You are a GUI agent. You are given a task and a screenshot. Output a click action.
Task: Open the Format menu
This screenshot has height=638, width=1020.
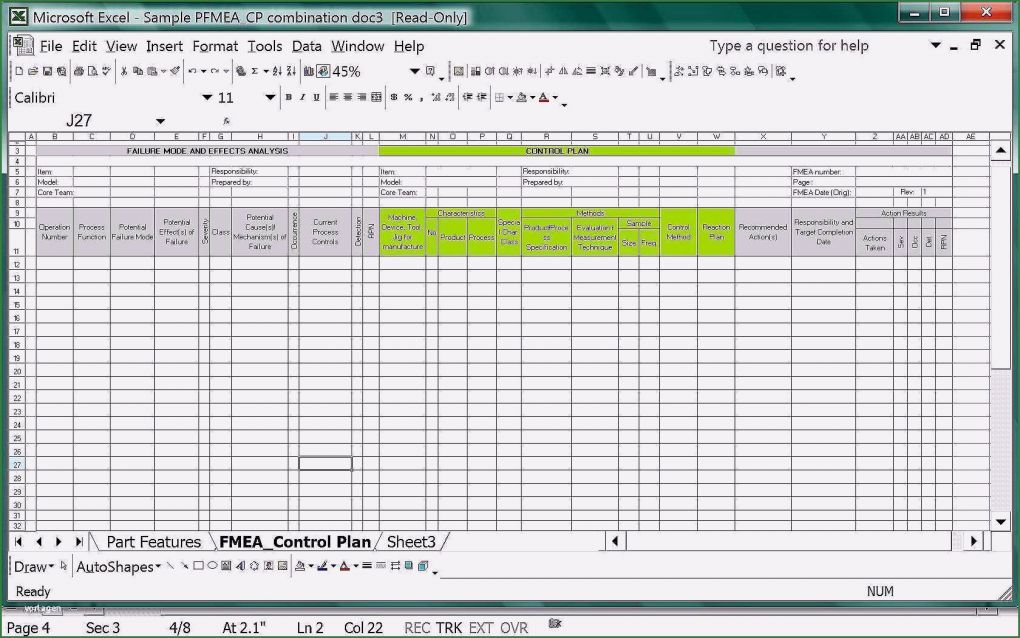[x=215, y=46]
